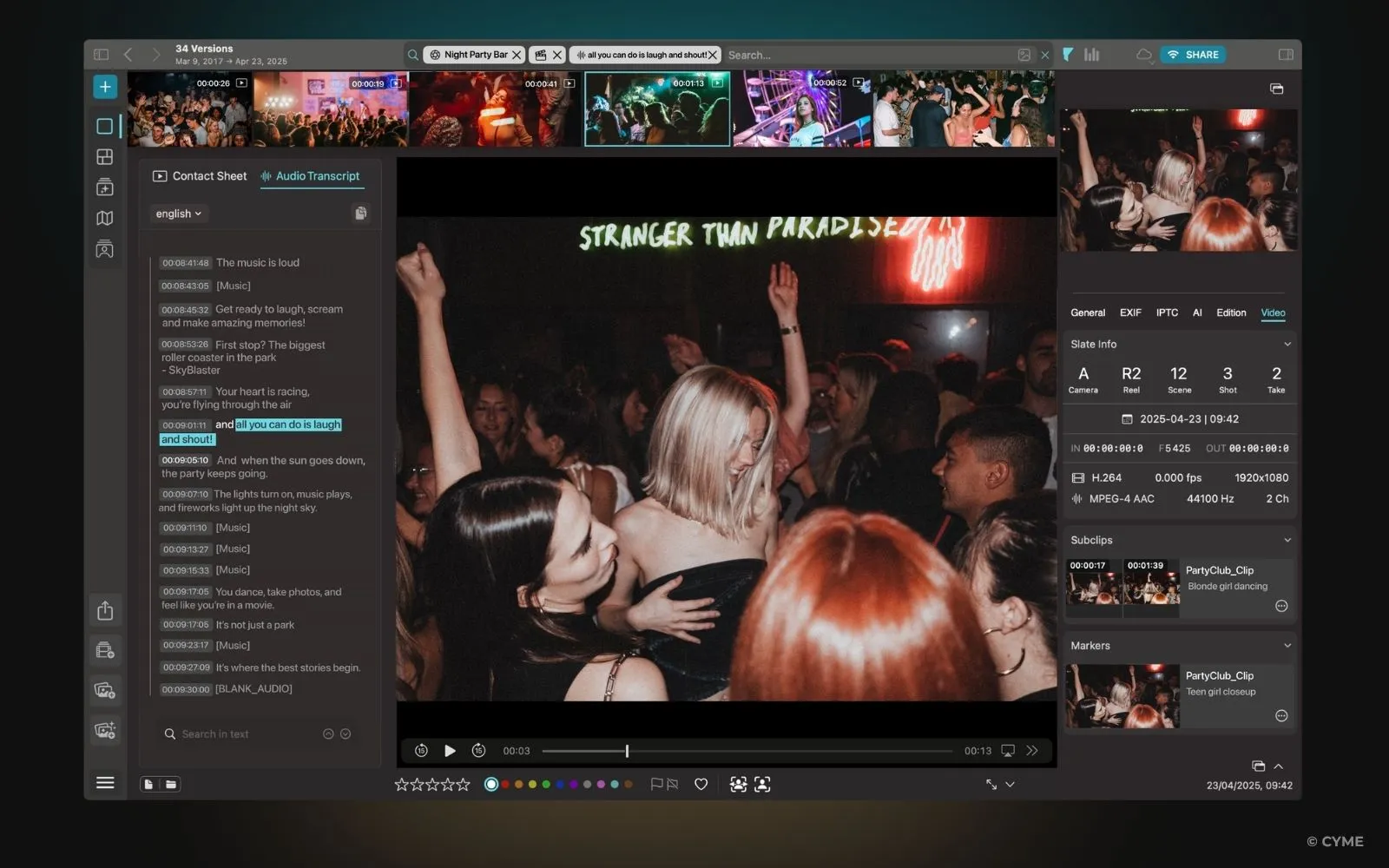Screen dimensions: 1389x868
Task: Toggle the left sidebar panel
Action: click(102, 55)
